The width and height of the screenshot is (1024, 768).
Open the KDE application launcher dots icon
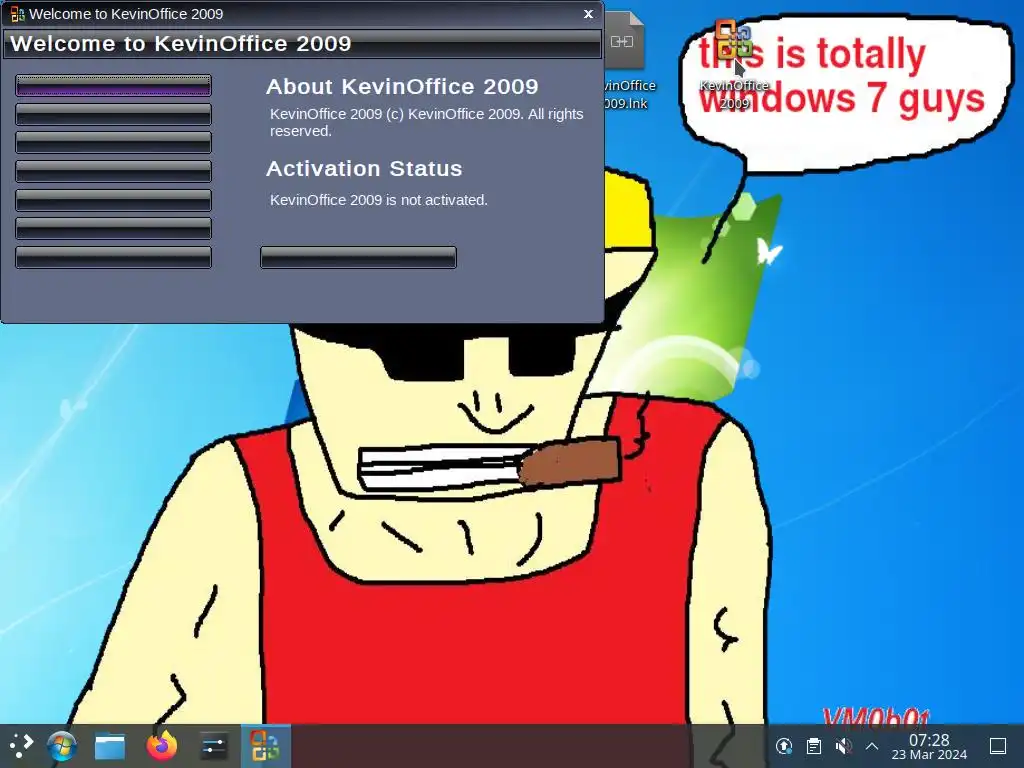(21, 745)
